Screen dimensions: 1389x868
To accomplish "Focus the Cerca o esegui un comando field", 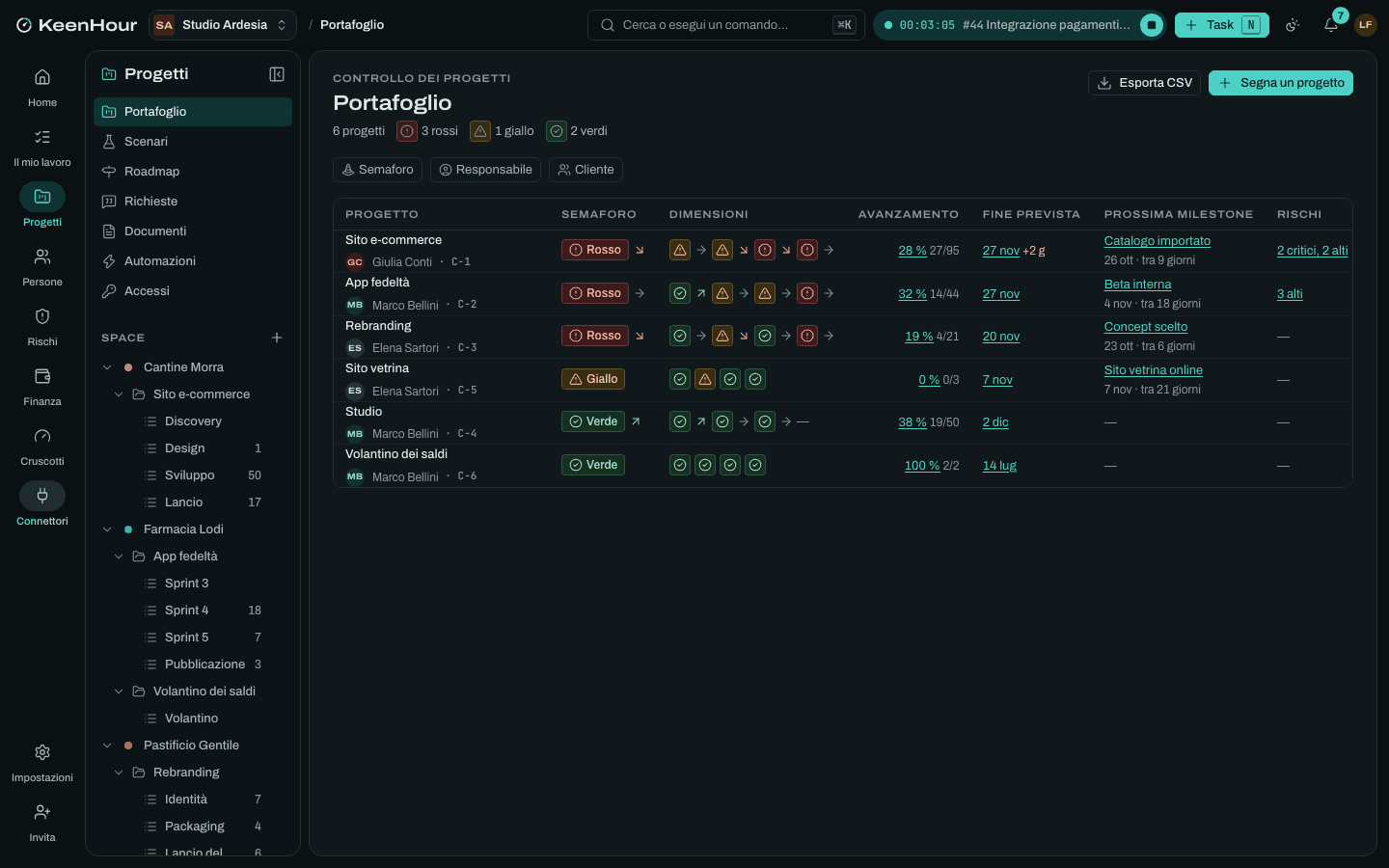I will (x=726, y=25).
